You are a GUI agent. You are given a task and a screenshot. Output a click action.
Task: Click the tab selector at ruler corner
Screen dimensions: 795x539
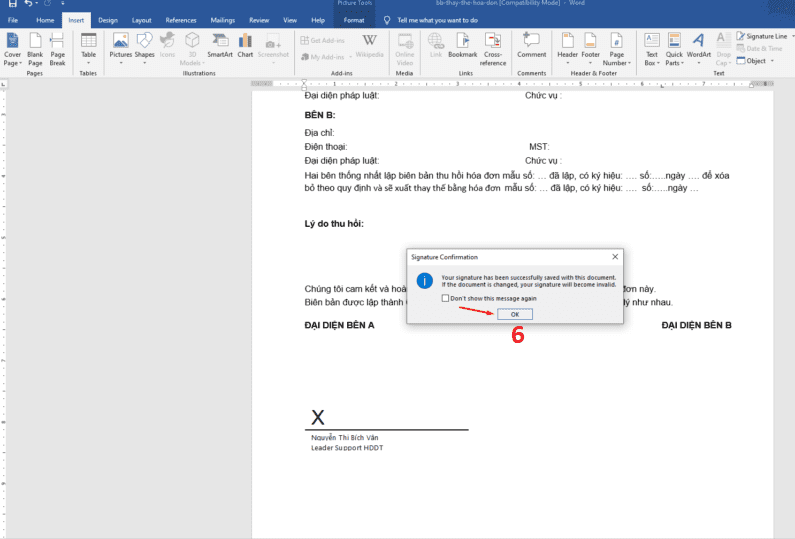4,84
